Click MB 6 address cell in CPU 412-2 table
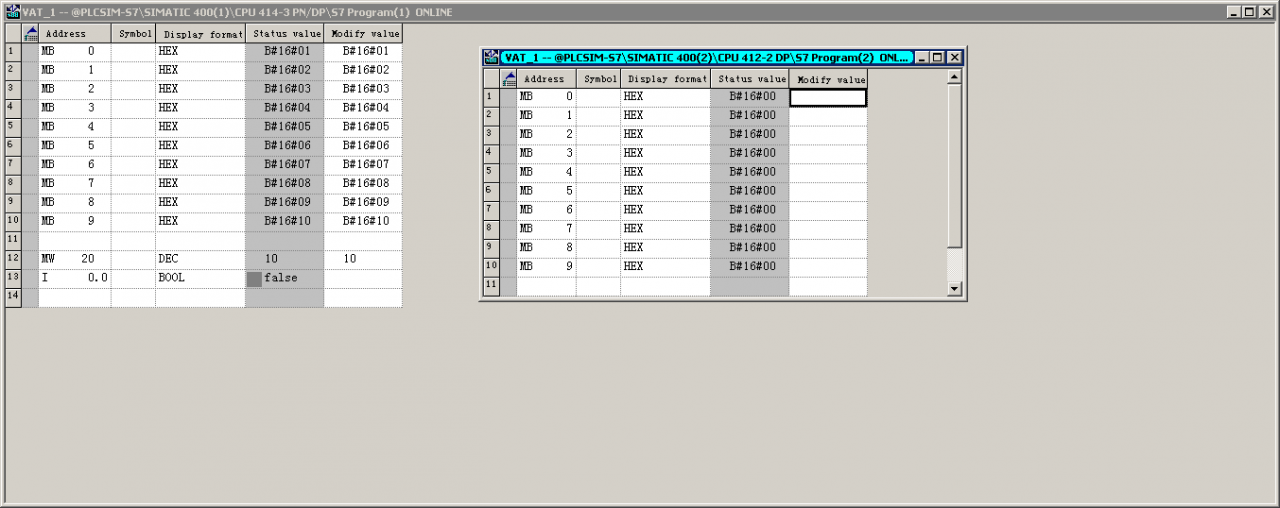 tap(546, 210)
